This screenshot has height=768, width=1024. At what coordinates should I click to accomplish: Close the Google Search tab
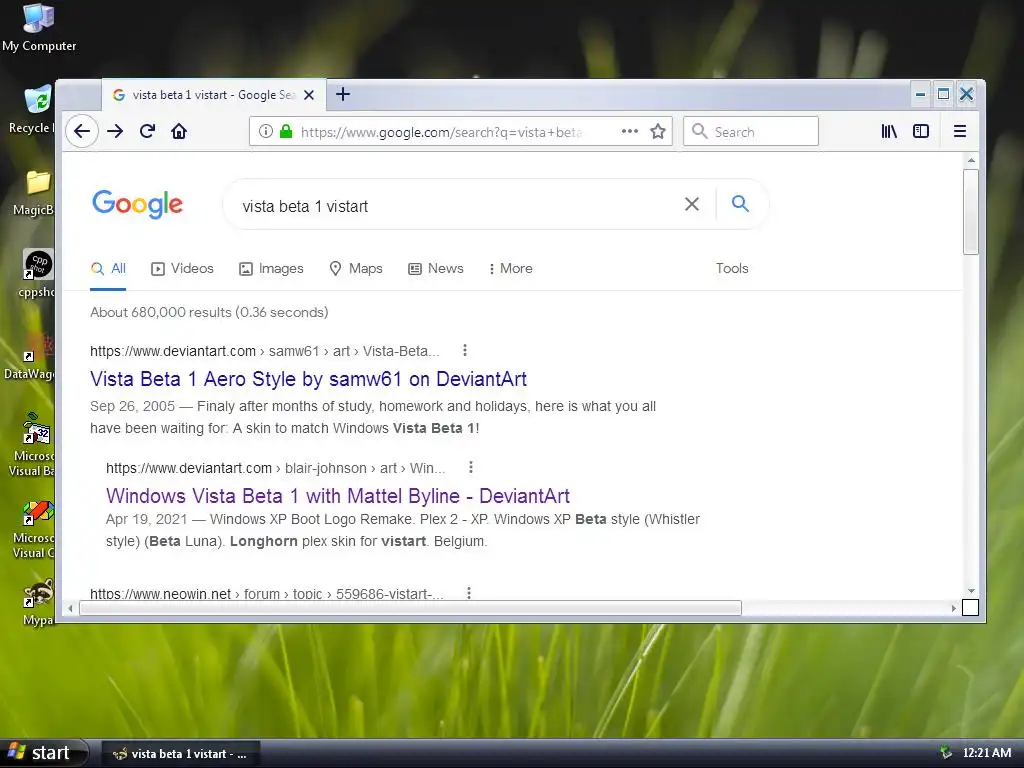click(309, 95)
